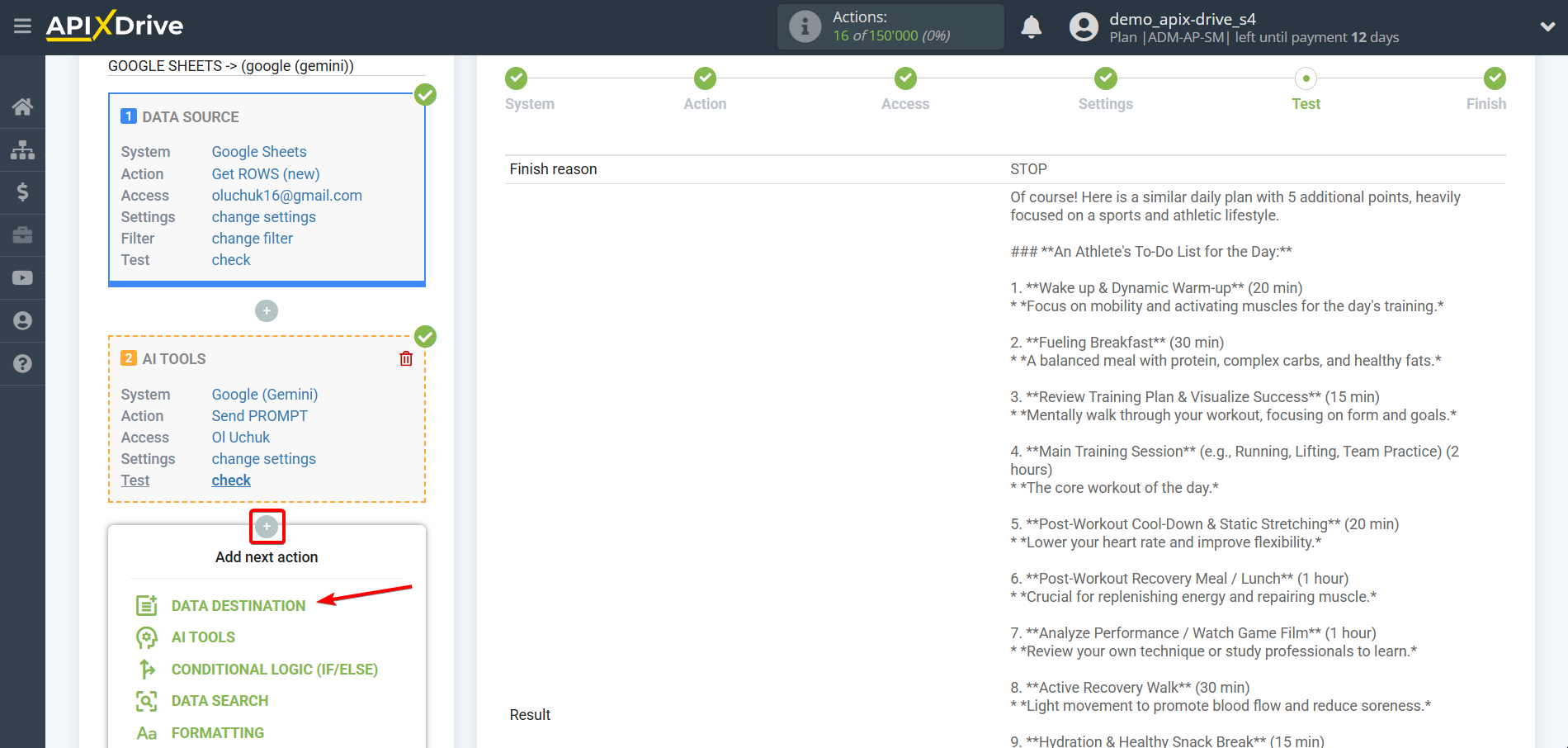Select the Home icon in the left sidebar
Viewport: 1568px width, 748px height.
point(22,107)
